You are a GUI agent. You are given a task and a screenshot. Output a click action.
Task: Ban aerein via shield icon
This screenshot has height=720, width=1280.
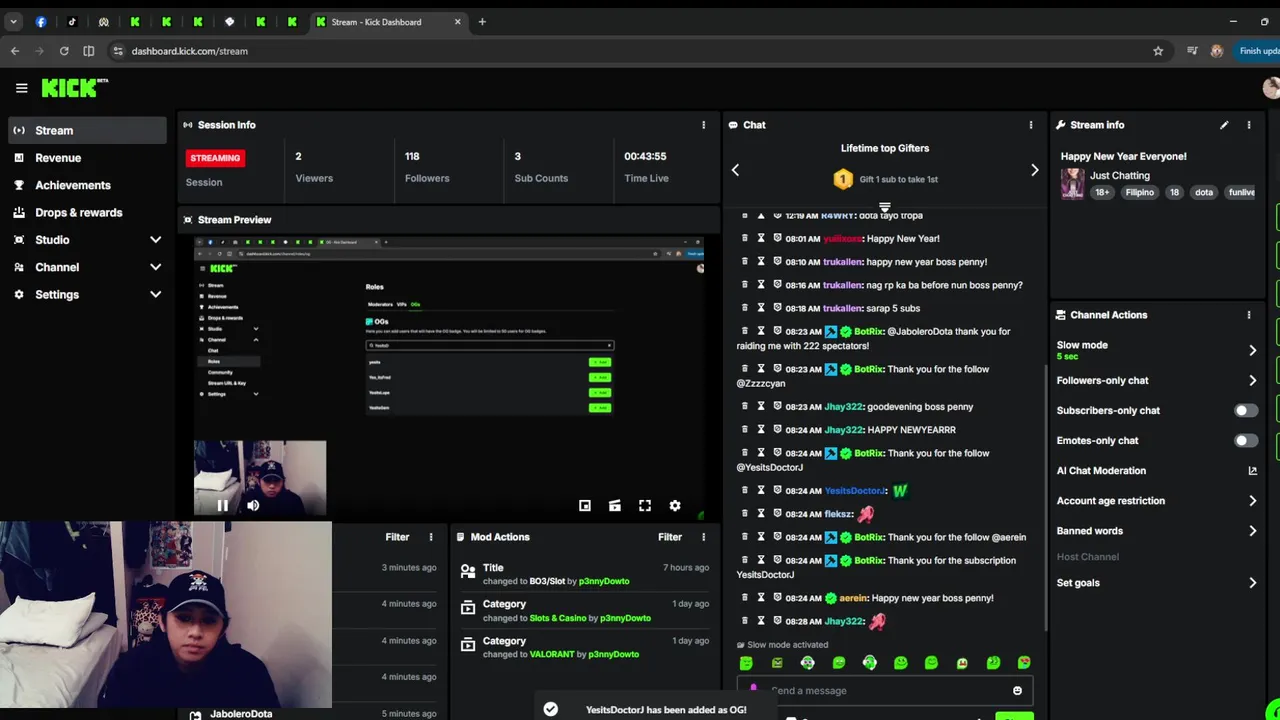tap(777, 598)
